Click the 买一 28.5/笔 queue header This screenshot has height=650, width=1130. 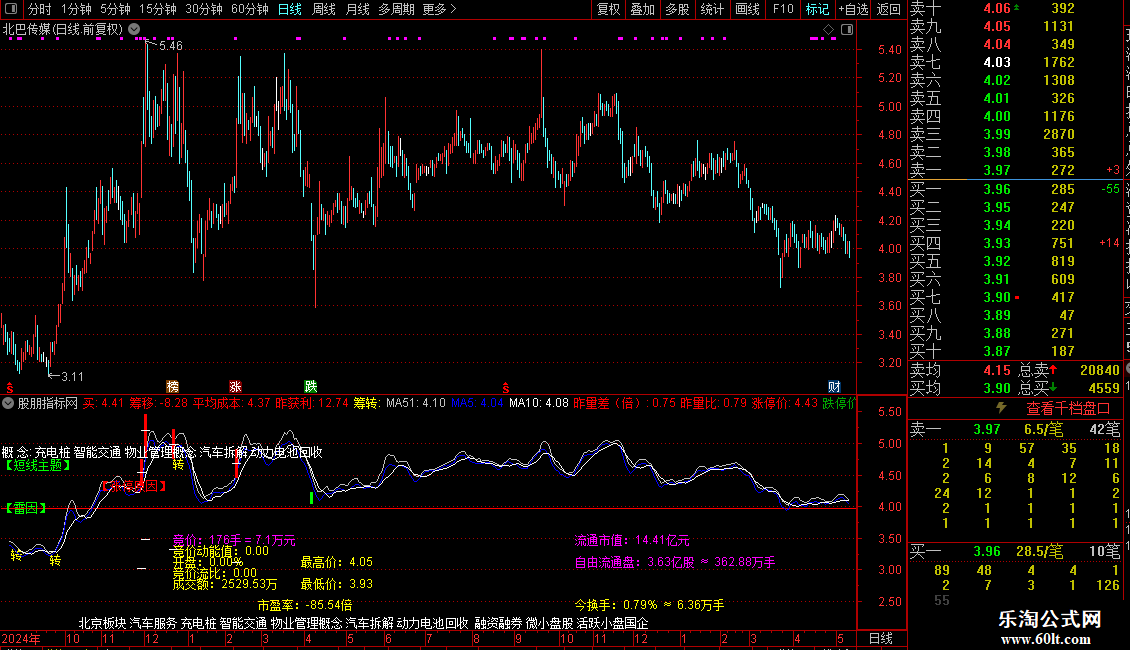[1015, 552]
